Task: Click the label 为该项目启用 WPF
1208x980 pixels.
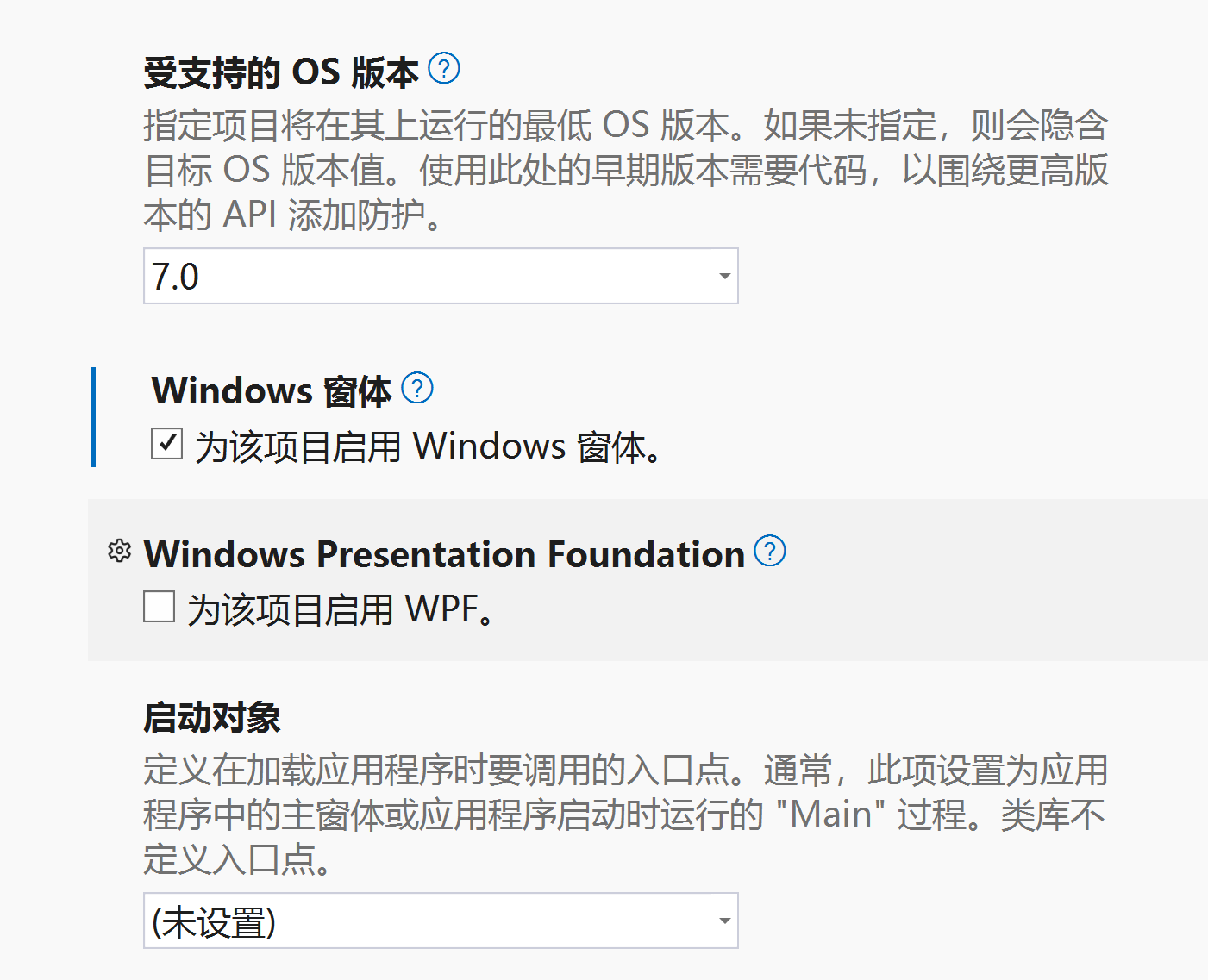Action: point(341,609)
